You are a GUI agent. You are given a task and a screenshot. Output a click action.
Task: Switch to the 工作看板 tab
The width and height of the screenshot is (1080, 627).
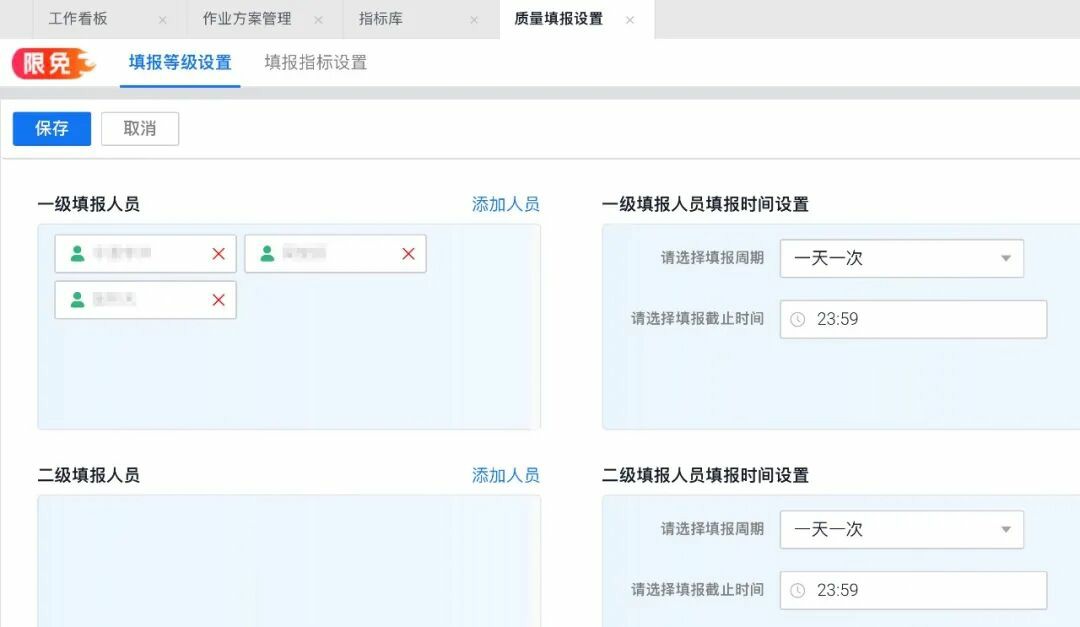coord(77,18)
